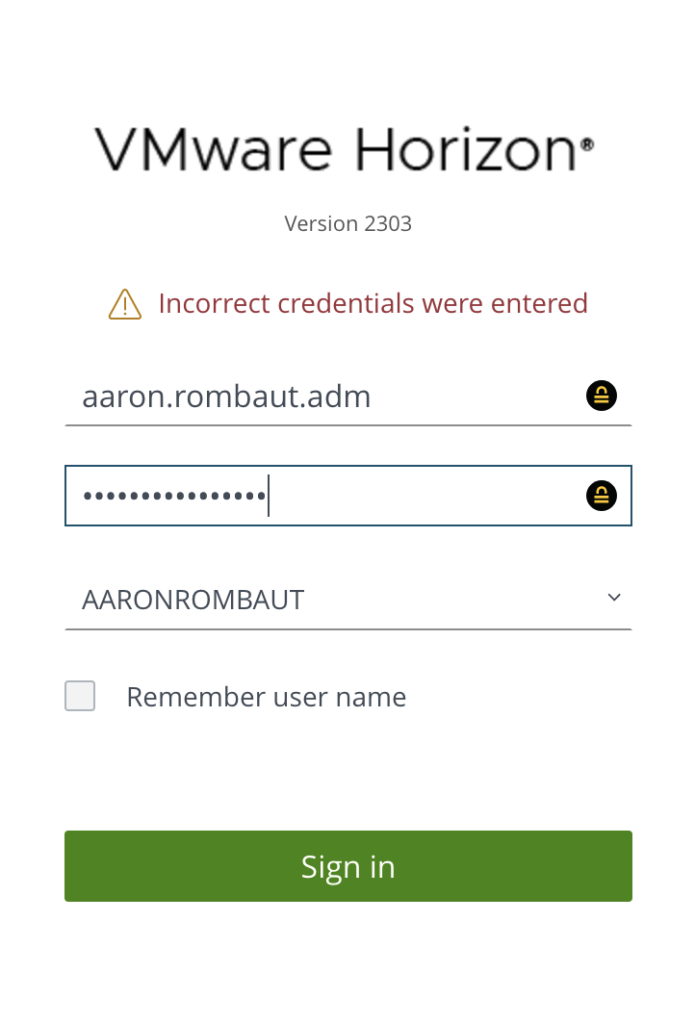Click the VMware Horizon logo
This screenshot has width=695, height=1024.
(344, 150)
